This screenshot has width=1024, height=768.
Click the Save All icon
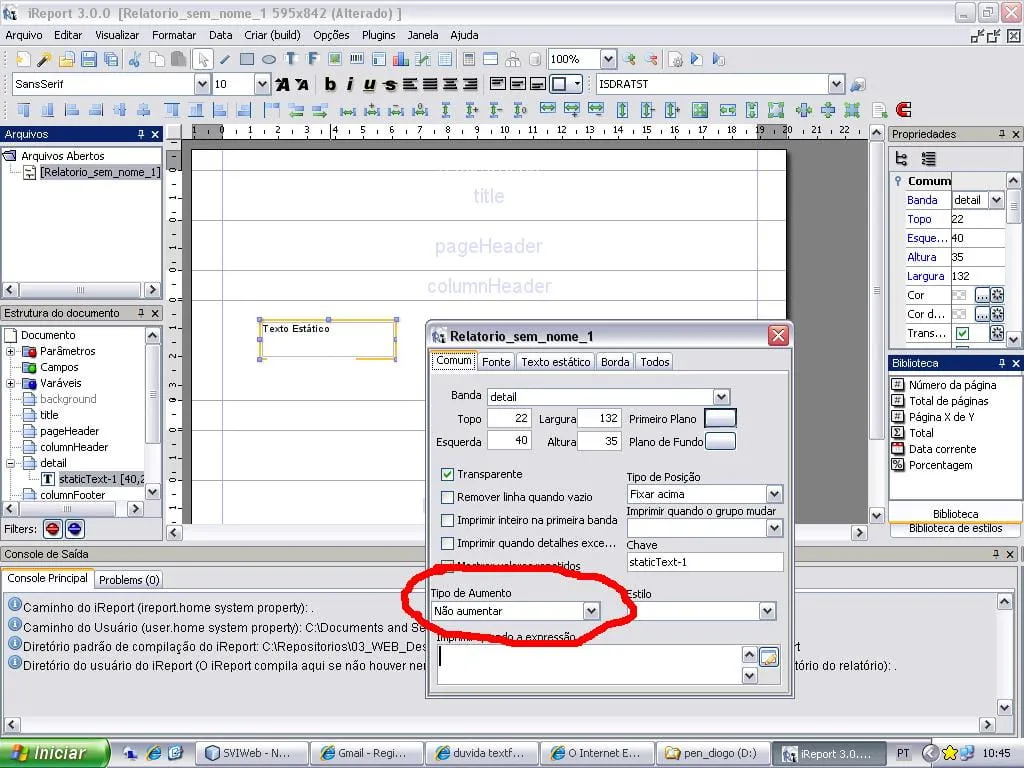(111, 60)
